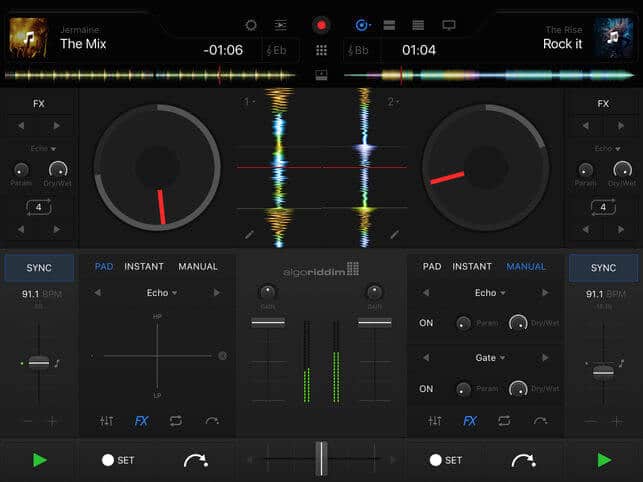Switch to the INSTANT tab on left deck
The width and height of the screenshot is (643, 482).
click(x=144, y=267)
